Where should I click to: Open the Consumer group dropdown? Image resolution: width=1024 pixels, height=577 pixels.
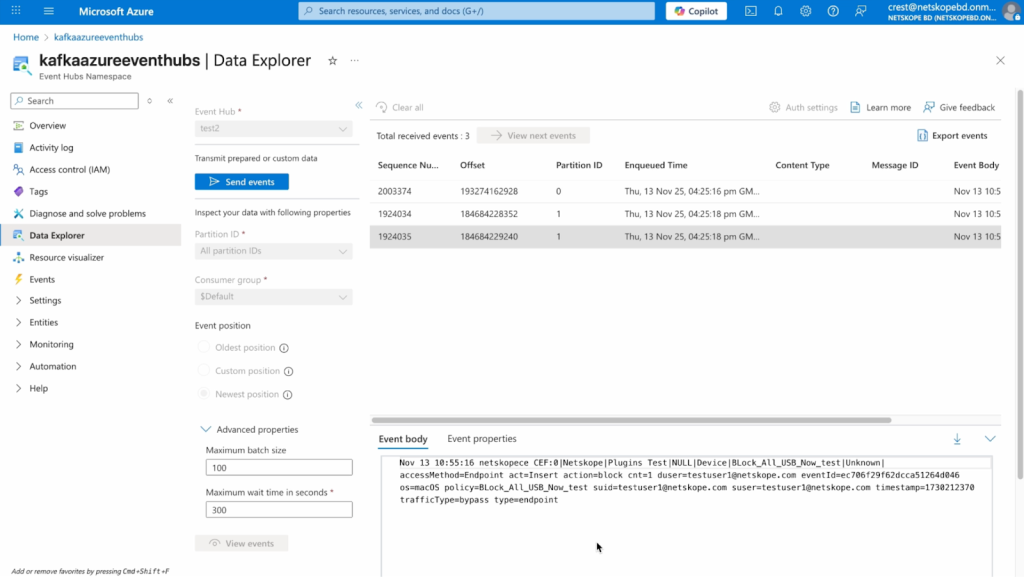pyautogui.click(x=273, y=297)
